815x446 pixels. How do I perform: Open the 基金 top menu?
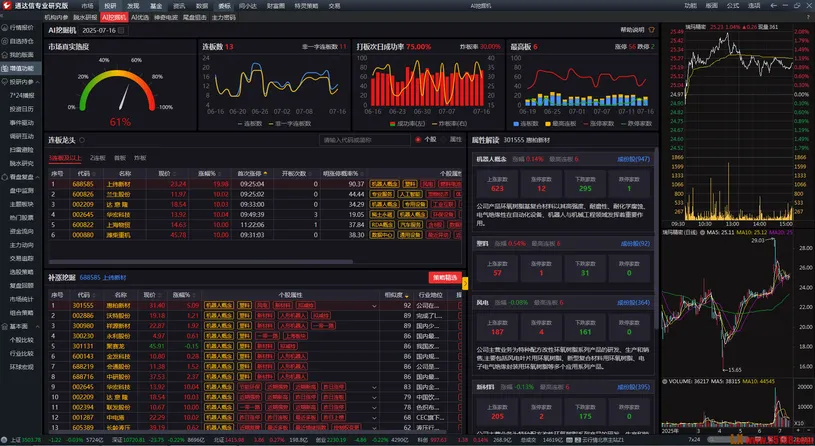click(156, 6)
